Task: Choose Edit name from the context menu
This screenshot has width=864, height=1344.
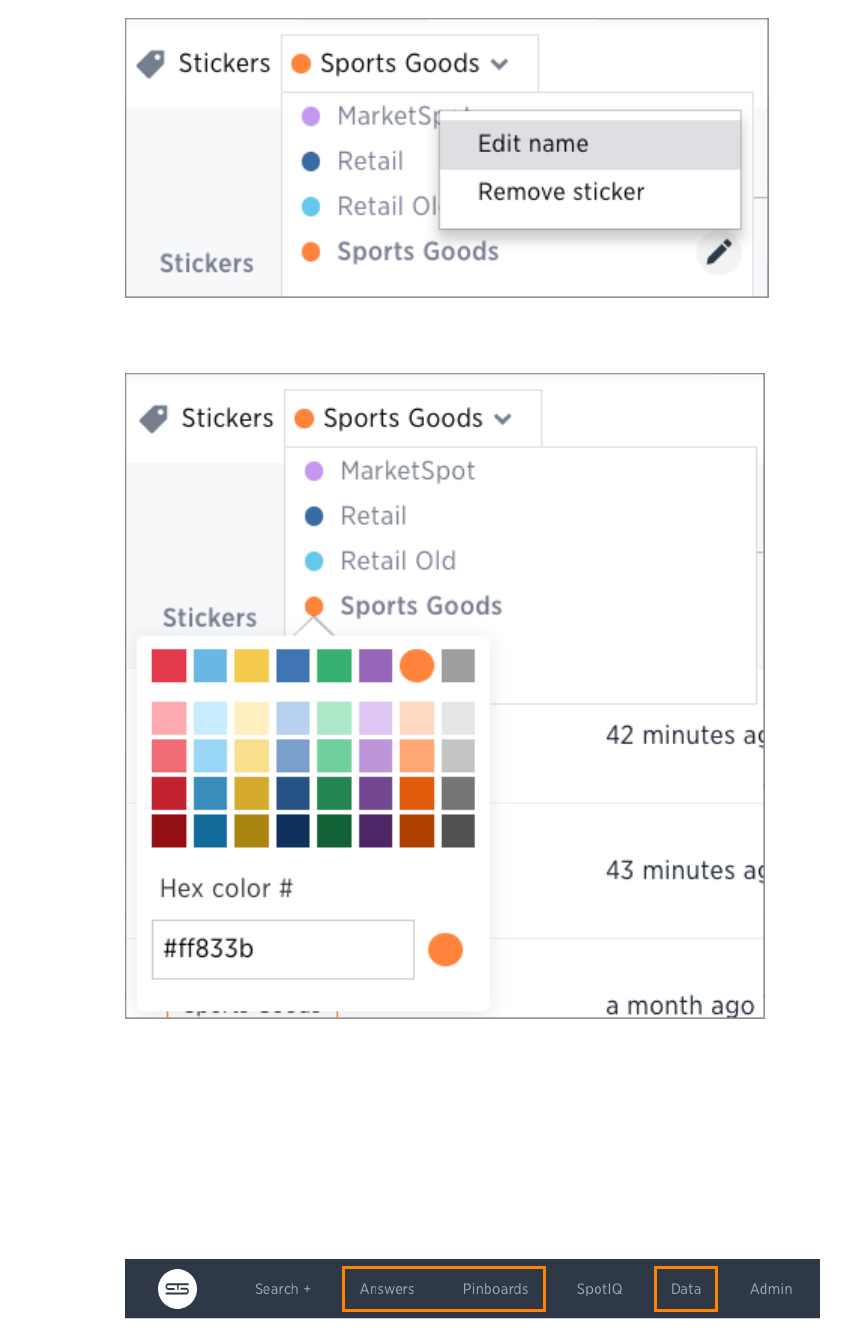Action: point(533,144)
